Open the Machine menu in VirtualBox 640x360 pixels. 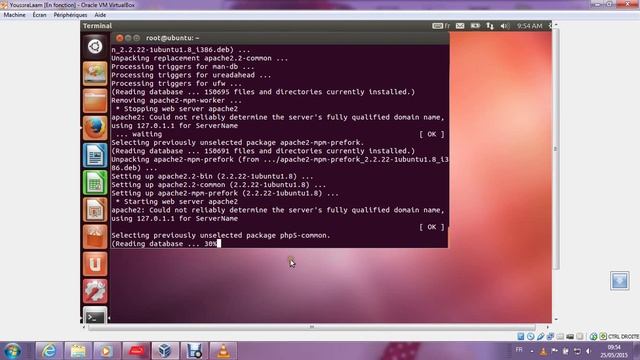click(x=15, y=15)
